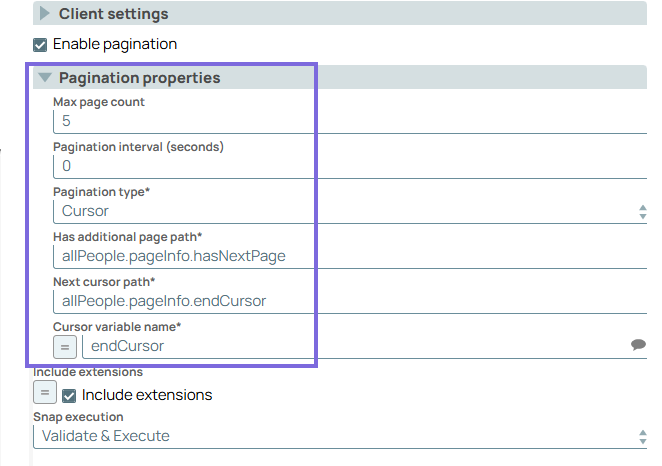Toggle expression button for Include extensions
Viewport: 662px width, 466px height.
44,394
